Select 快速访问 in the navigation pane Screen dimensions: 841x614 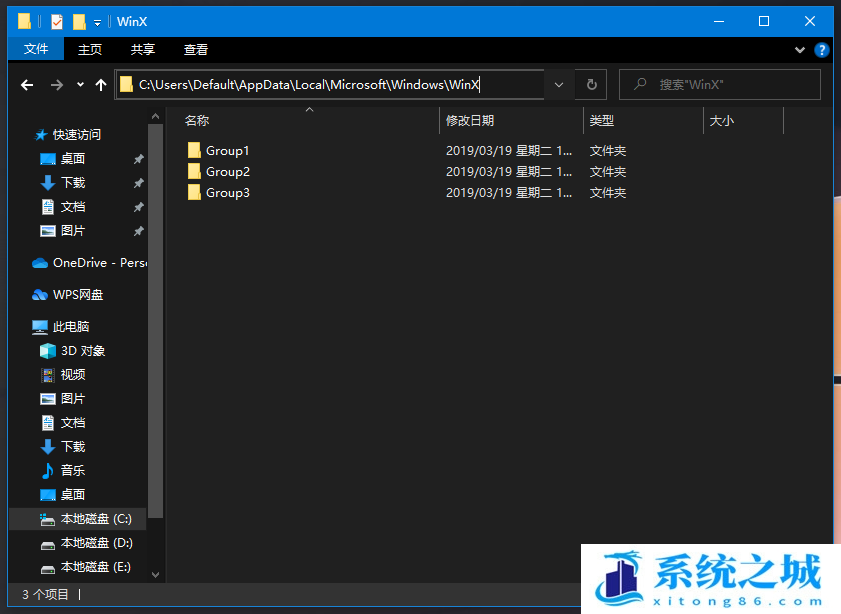(77, 135)
